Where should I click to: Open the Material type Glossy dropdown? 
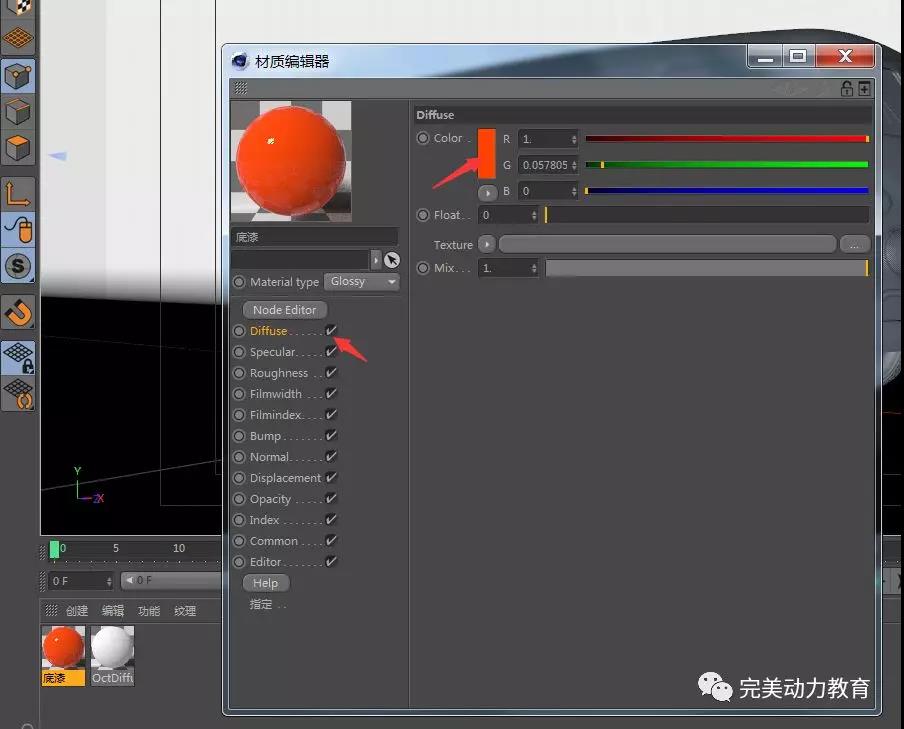(x=361, y=282)
